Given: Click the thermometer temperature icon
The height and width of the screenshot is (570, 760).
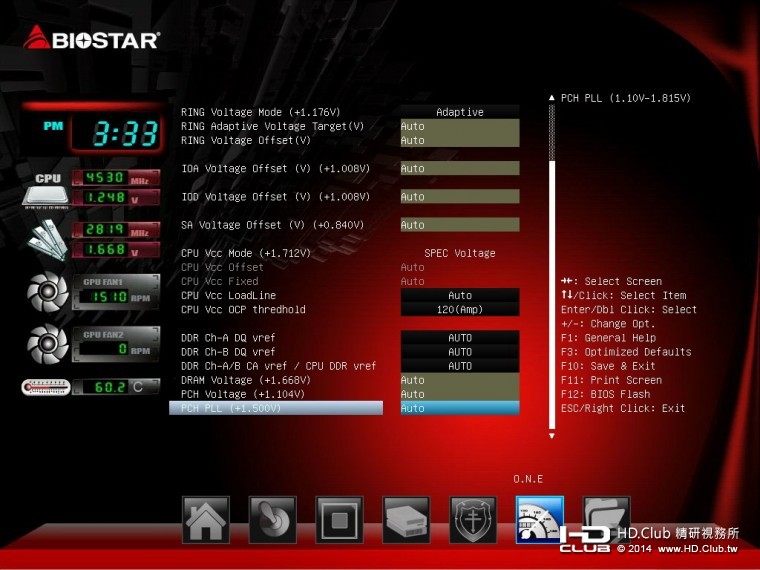Looking at the screenshot, I should pos(46,387).
